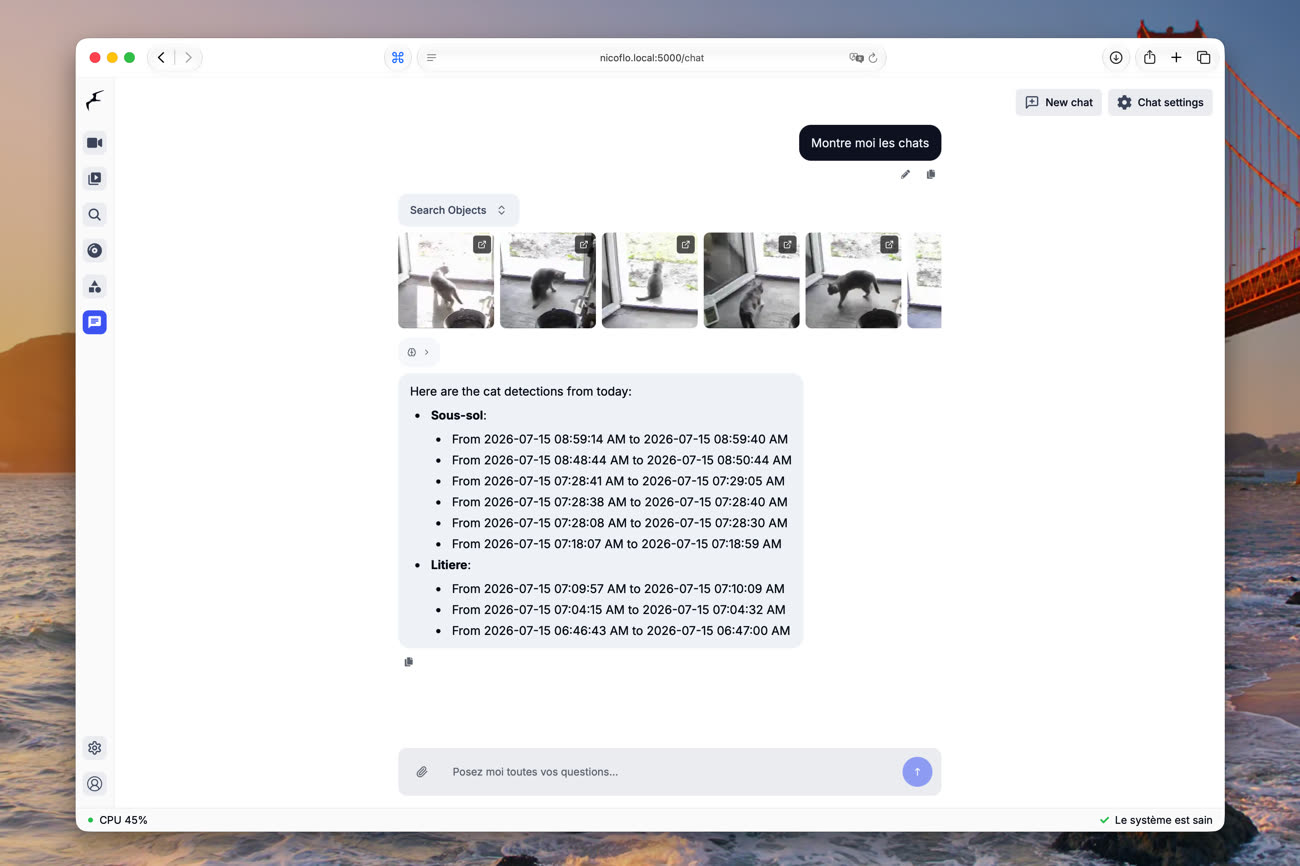
Task: Click the 08:48:44 AM detection row
Action: (622, 460)
